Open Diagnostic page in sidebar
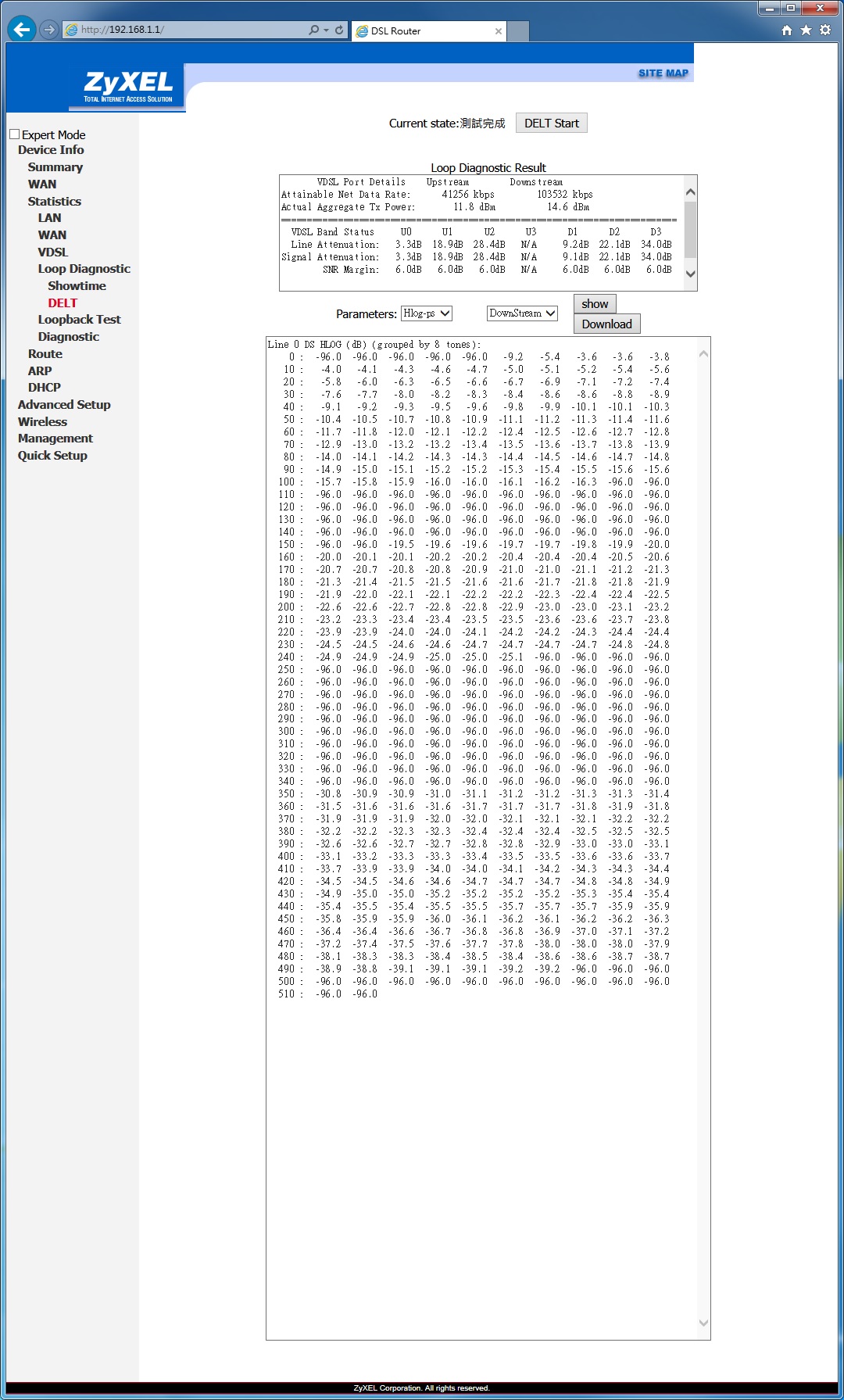This screenshot has width=844, height=1400. point(69,337)
